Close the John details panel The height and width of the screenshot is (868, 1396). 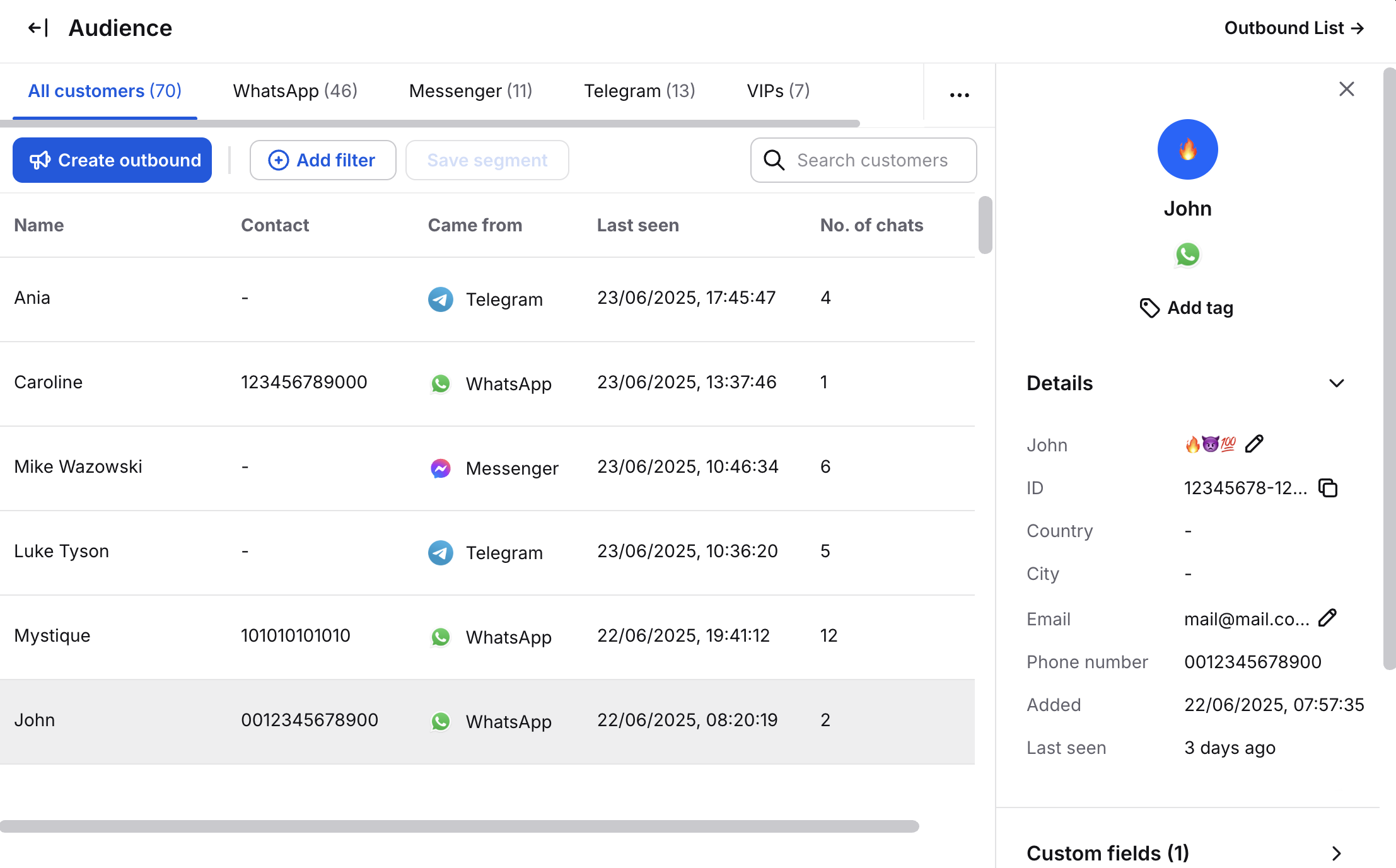click(x=1346, y=89)
